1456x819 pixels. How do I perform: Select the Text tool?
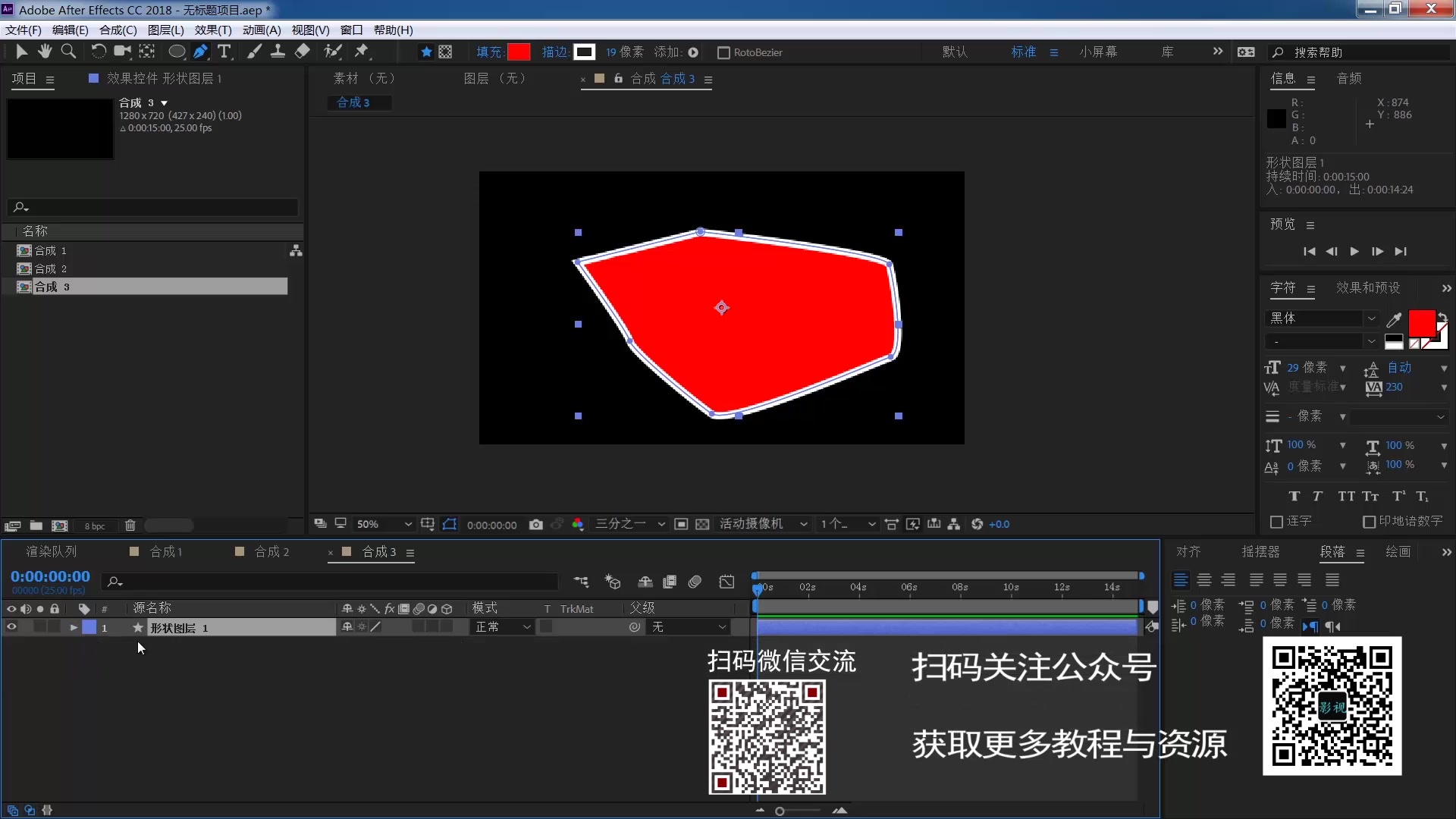pyautogui.click(x=224, y=52)
